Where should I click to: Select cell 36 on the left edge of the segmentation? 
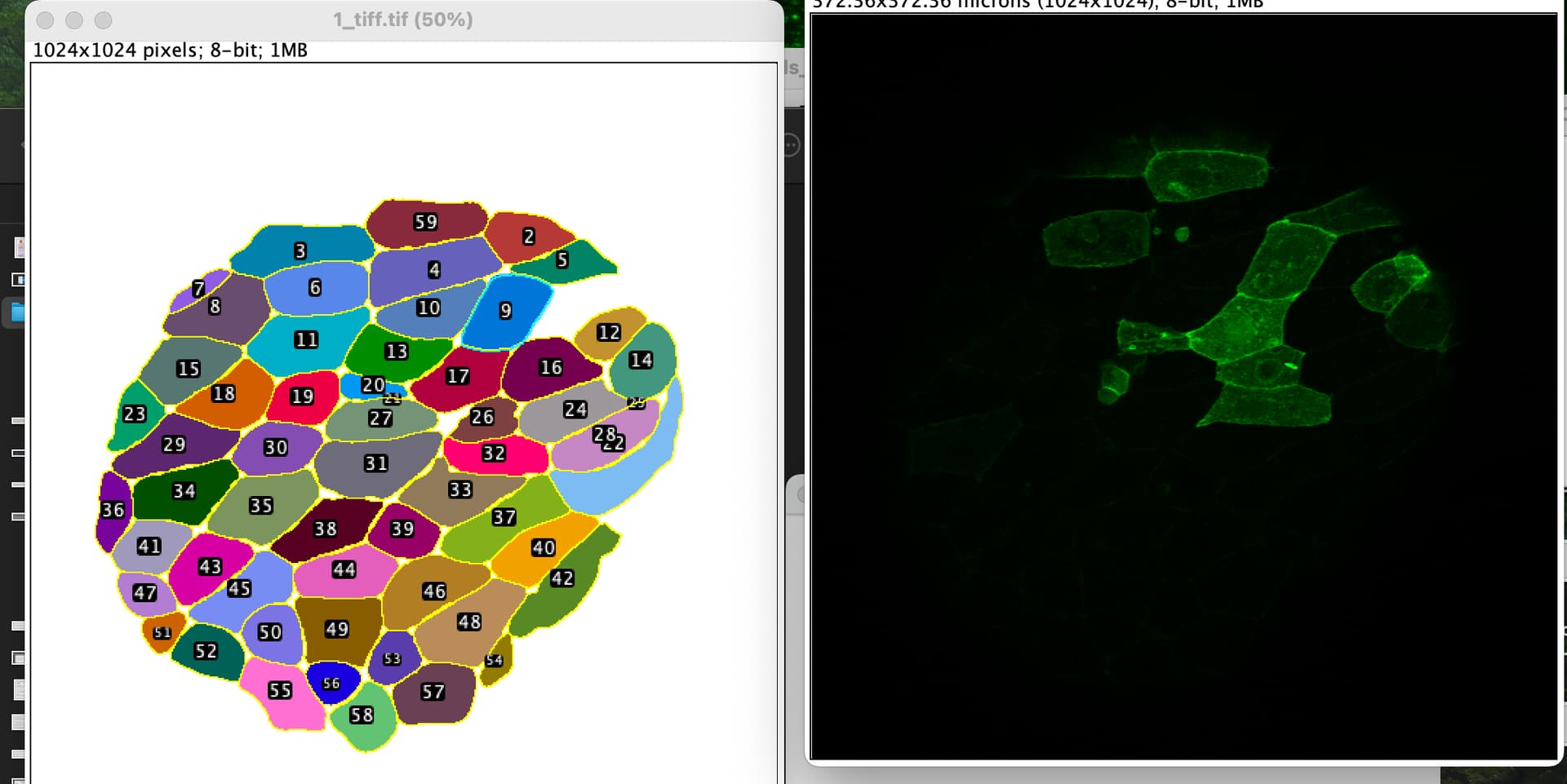(x=113, y=509)
